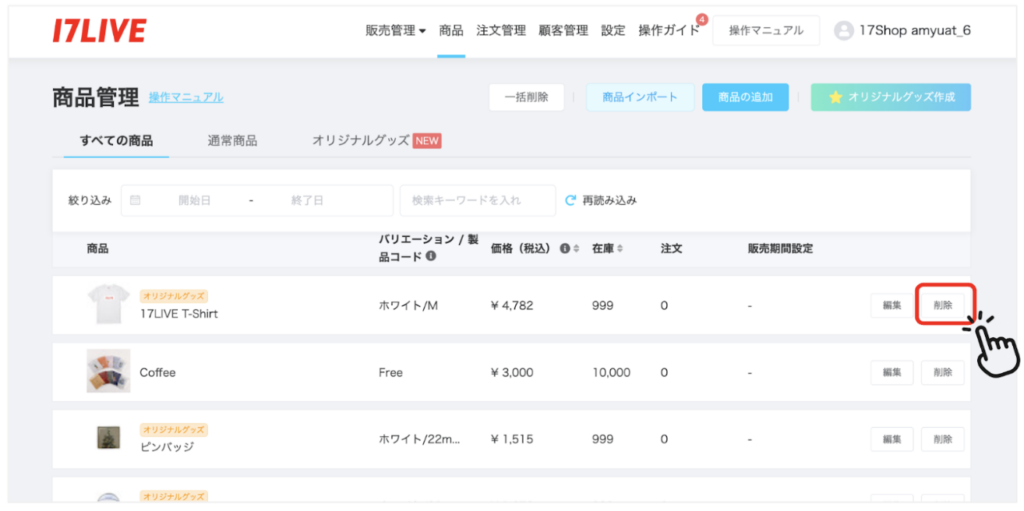Click 削除 for Coffee
1024x511 pixels.
[942, 372]
